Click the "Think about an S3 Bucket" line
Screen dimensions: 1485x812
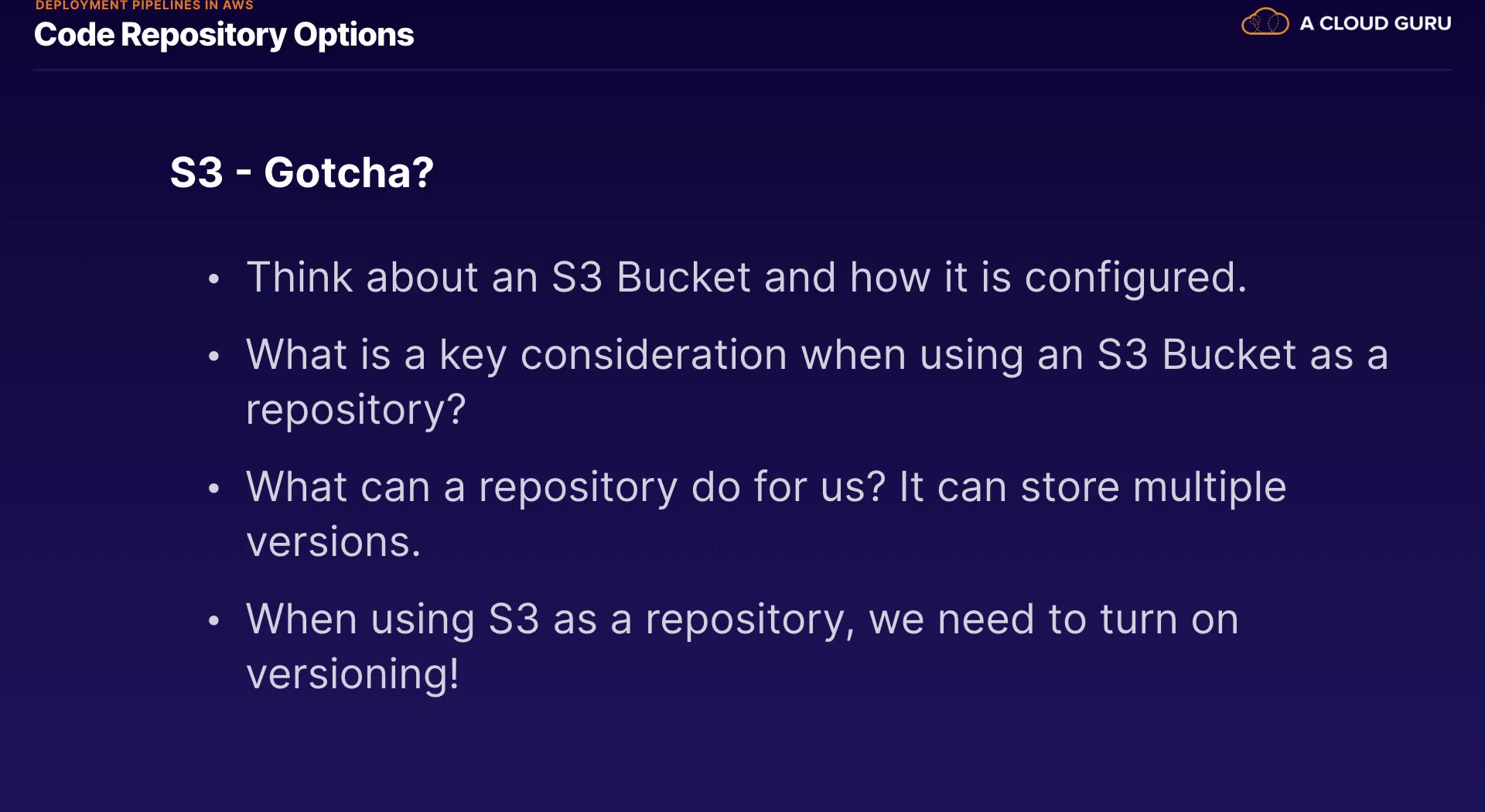746,277
